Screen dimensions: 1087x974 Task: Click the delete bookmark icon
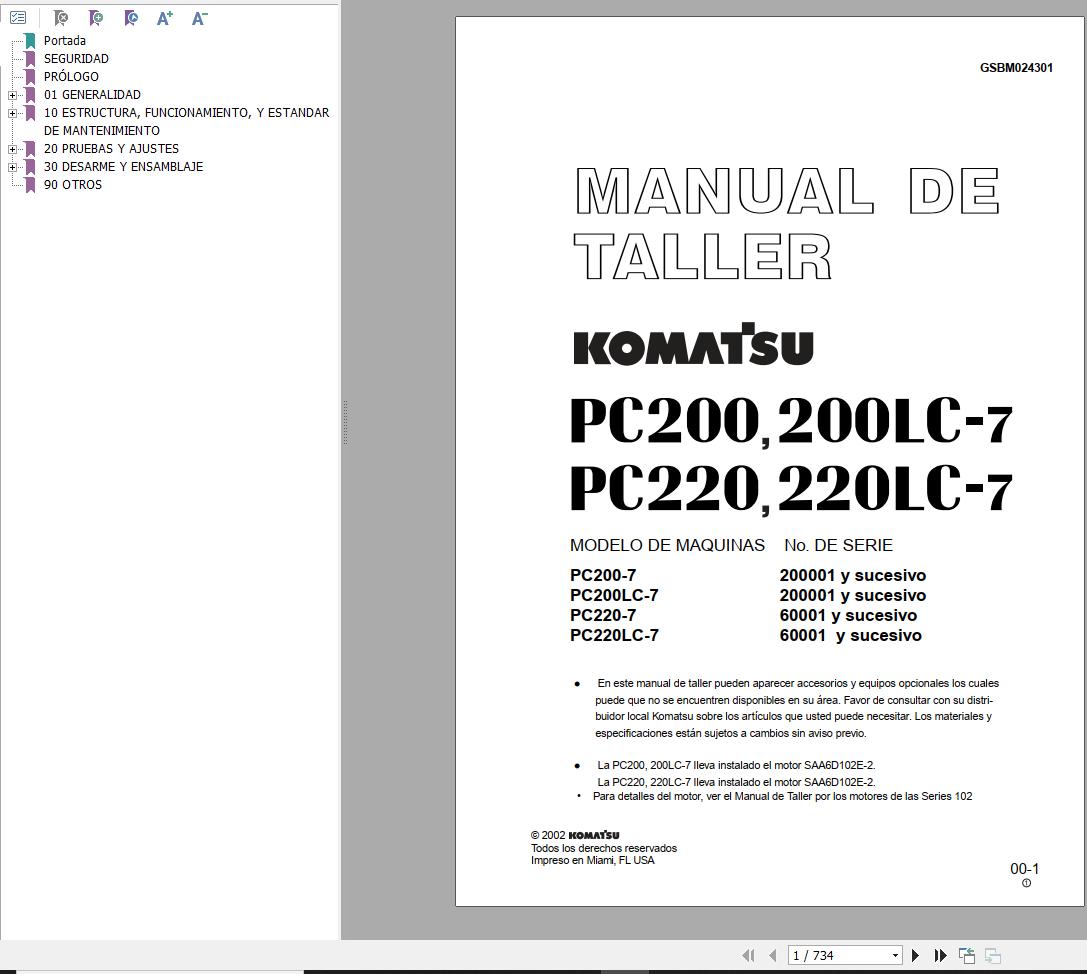coord(61,18)
